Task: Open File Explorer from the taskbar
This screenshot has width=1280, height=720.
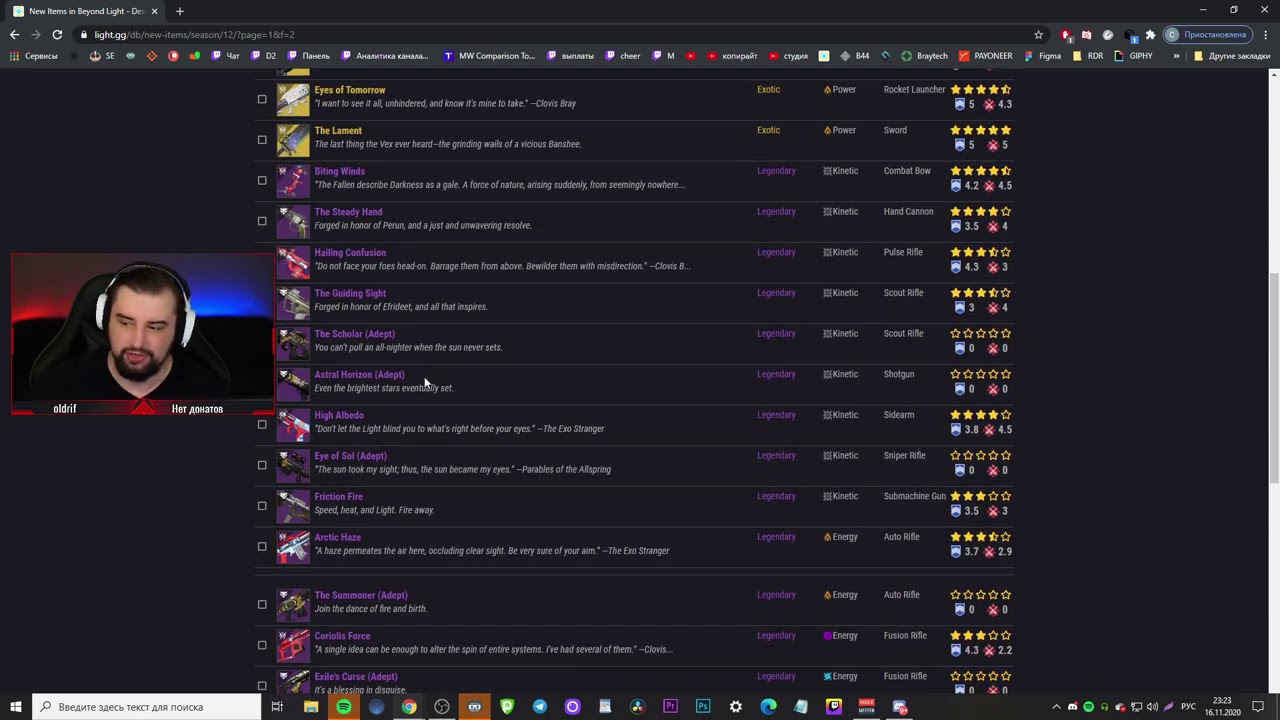Action: [x=311, y=707]
